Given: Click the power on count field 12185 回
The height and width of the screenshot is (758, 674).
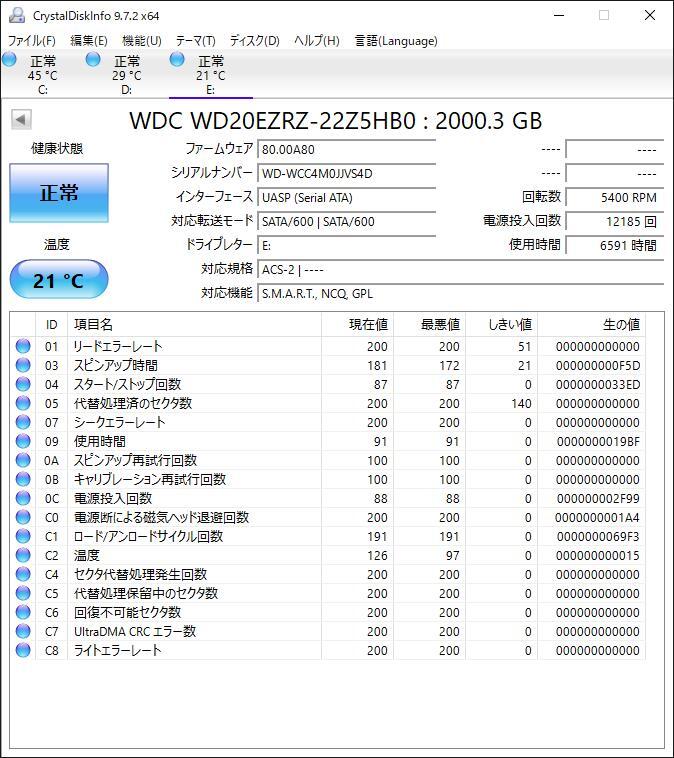Looking at the screenshot, I should (615, 221).
